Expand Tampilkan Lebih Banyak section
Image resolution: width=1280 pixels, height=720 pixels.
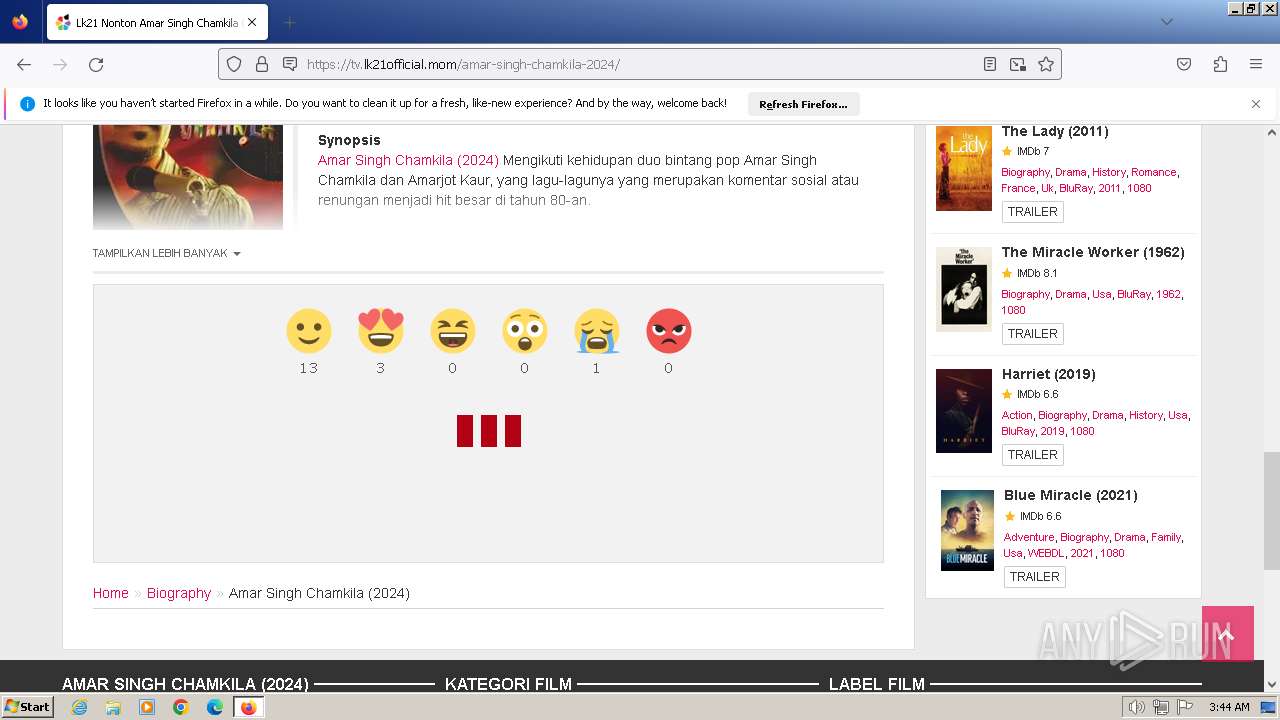167,254
